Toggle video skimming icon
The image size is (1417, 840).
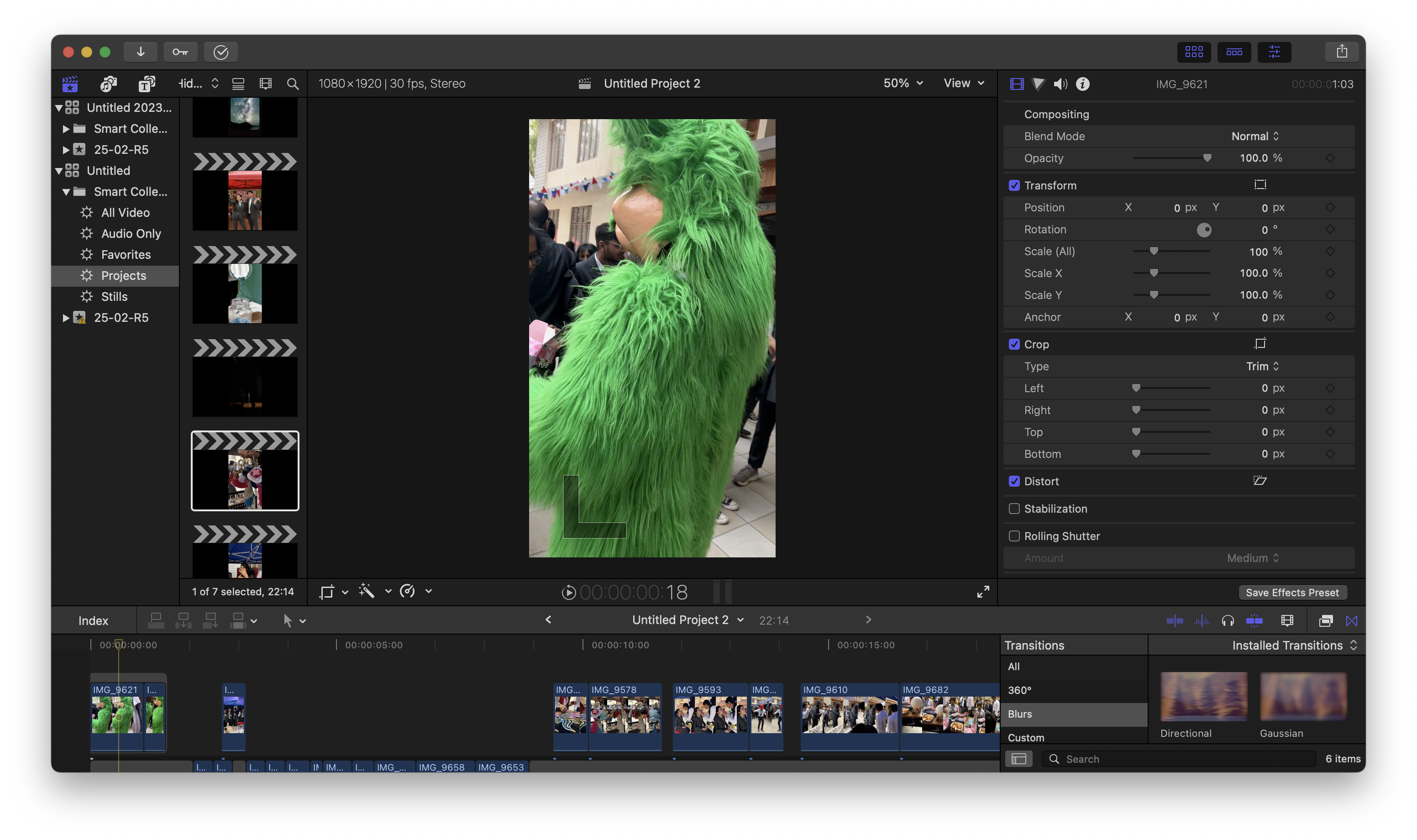[x=1175, y=620]
